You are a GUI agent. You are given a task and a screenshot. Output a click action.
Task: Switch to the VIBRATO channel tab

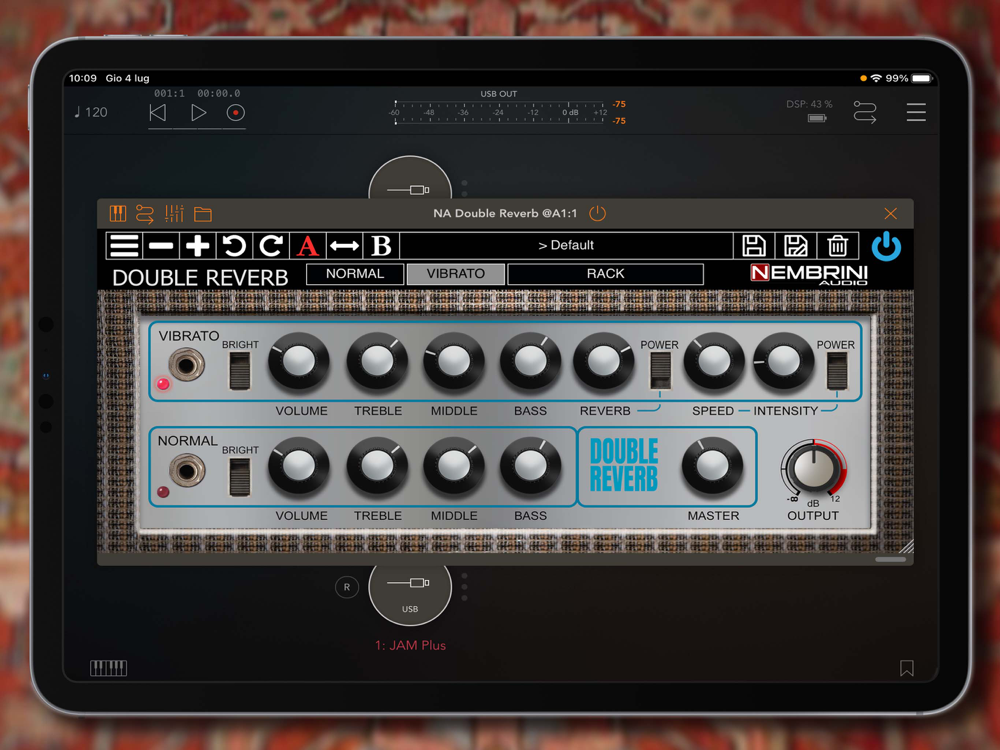456,274
